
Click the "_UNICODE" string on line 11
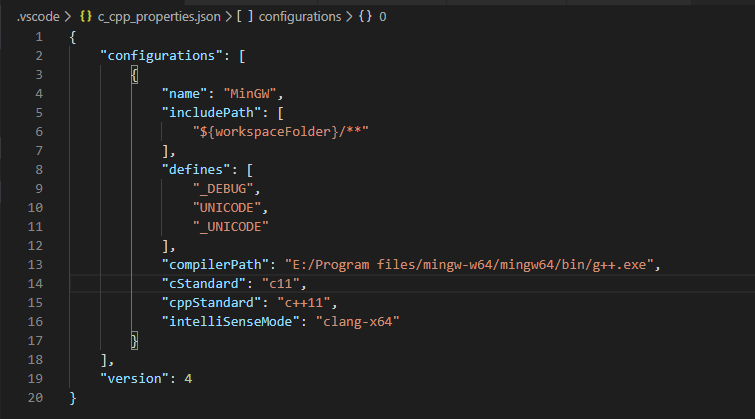(x=231, y=227)
